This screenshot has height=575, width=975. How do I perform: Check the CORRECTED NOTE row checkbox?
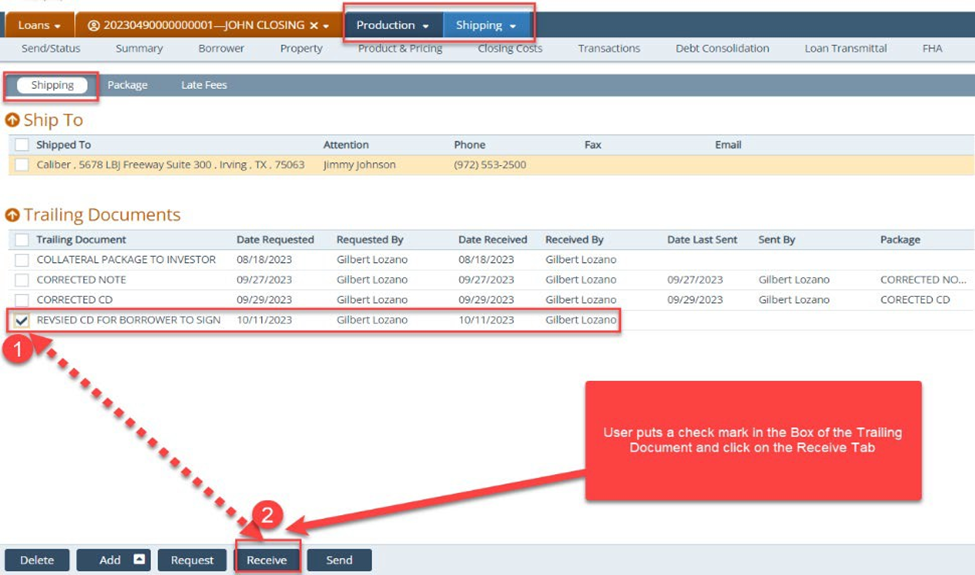(x=22, y=280)
